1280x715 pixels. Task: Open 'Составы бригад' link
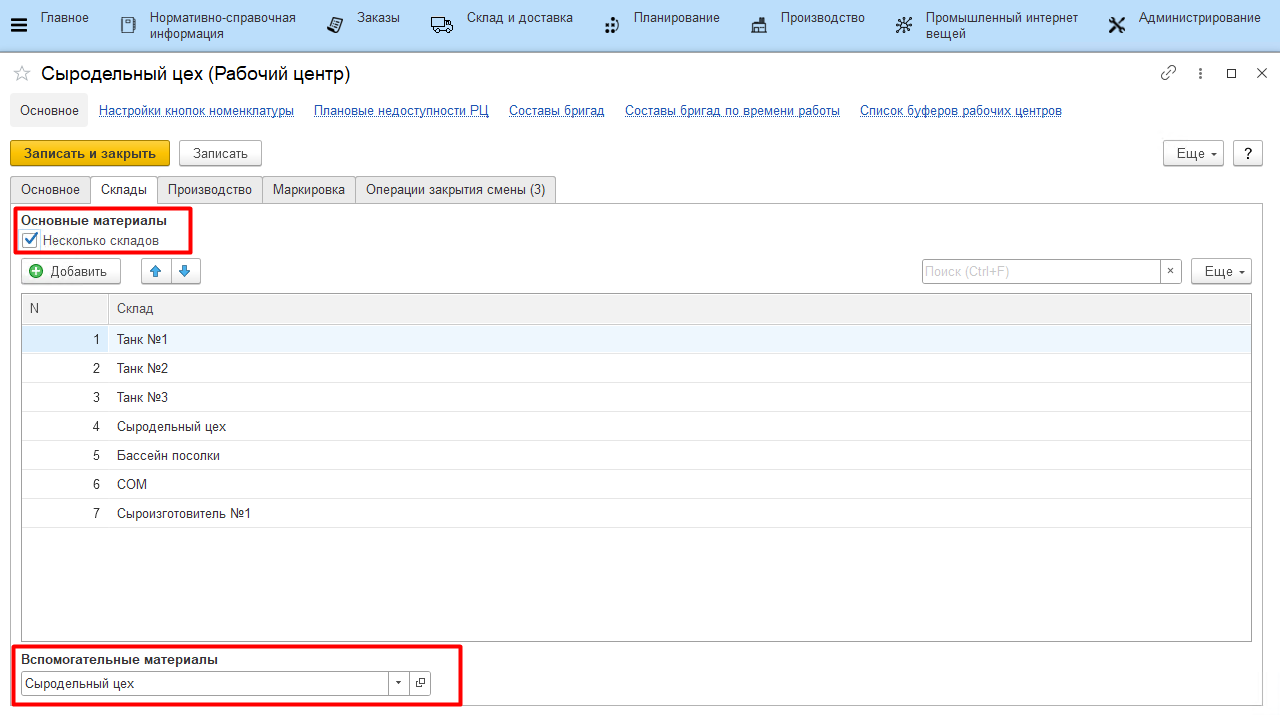click(x=556, y=110)
